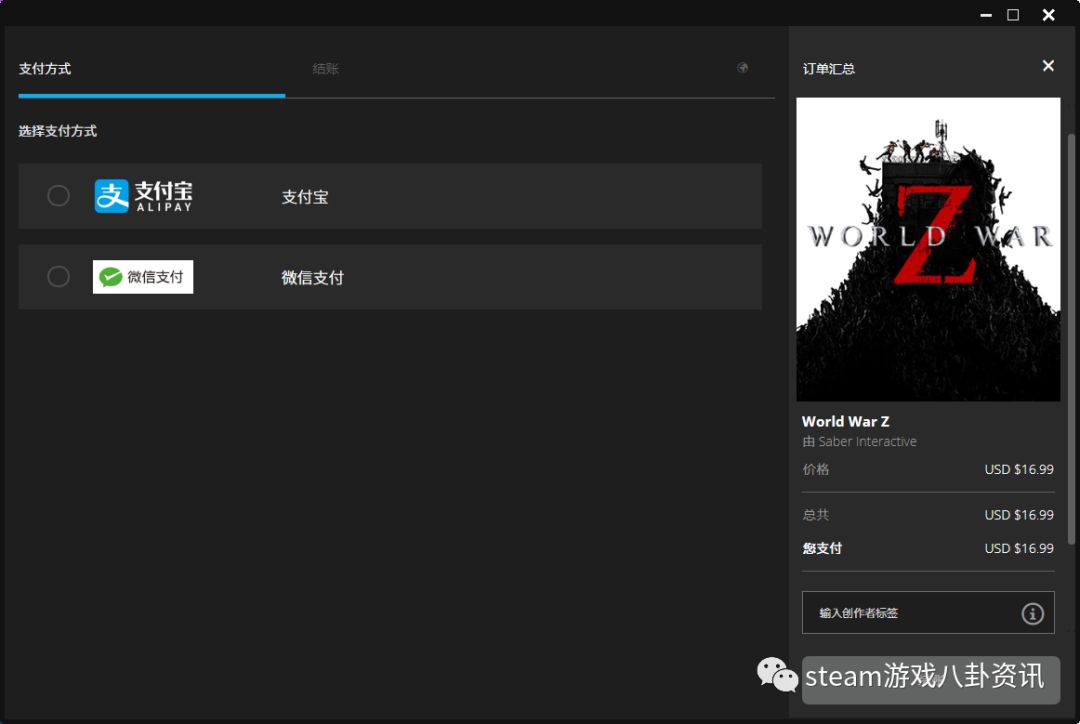
Task: Open the globe language icon
Action: pyautogui.click(x=742, y=68)
